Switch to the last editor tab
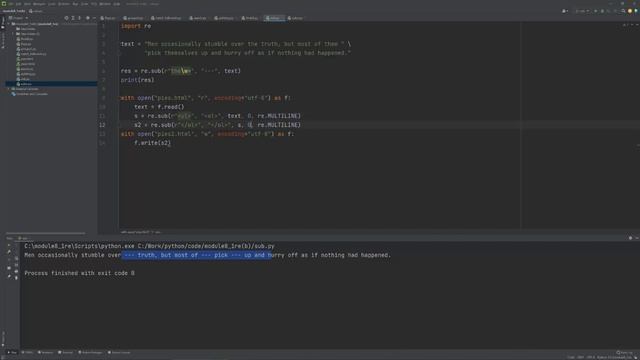Image resolution: width=640 pixels, height=360 pixels. [x=295, y=18]
